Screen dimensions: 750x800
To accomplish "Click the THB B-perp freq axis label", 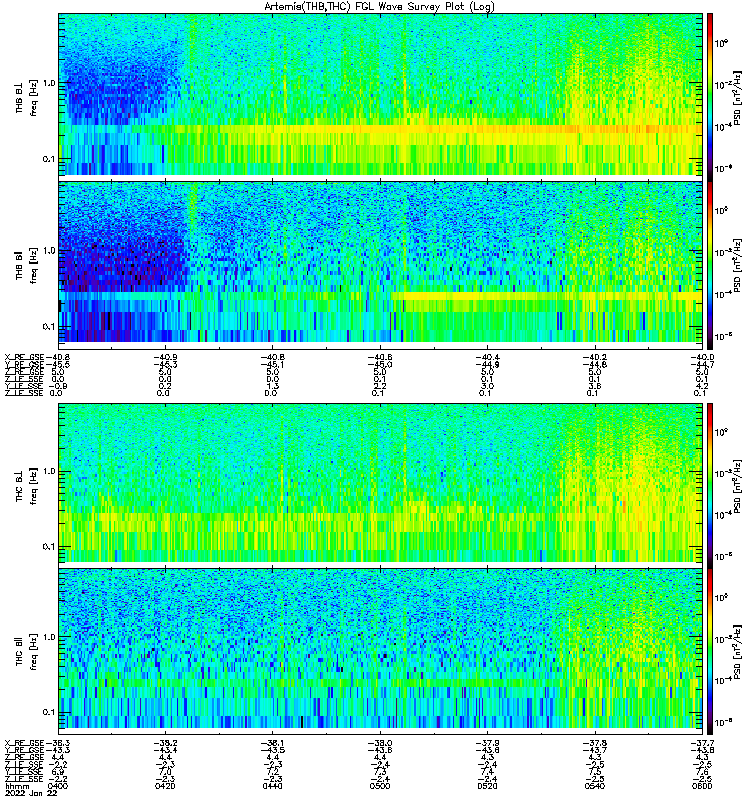I will [x=27, y=97].
